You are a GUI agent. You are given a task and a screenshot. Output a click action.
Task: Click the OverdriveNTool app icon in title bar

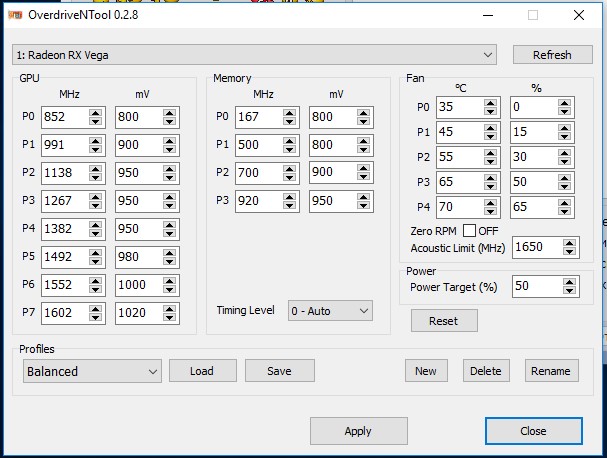[x=15, y=15]
